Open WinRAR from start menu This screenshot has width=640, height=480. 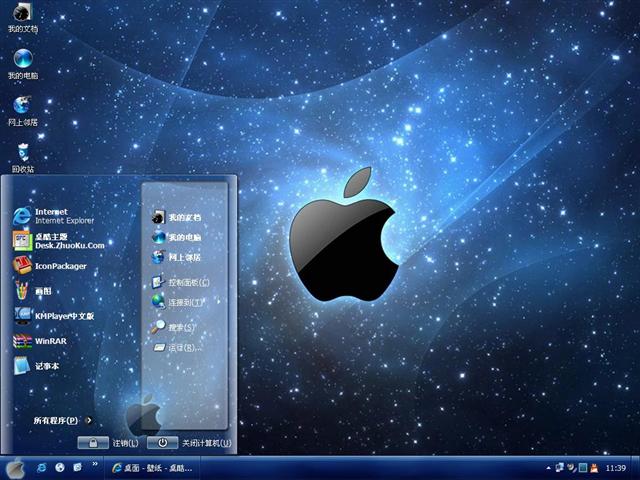40,341
